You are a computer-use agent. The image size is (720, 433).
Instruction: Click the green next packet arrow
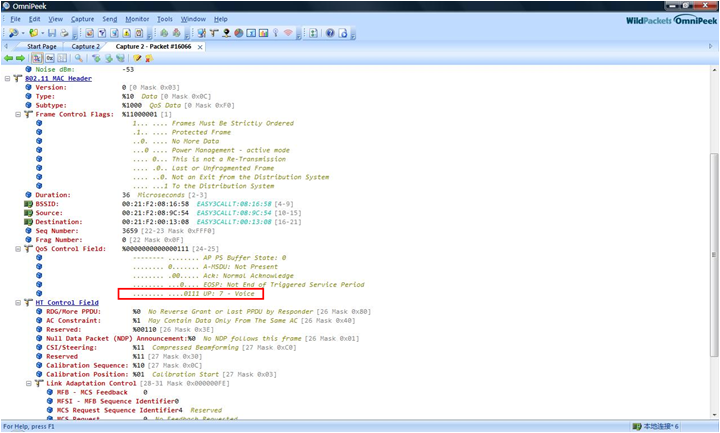tap(20, 58)
